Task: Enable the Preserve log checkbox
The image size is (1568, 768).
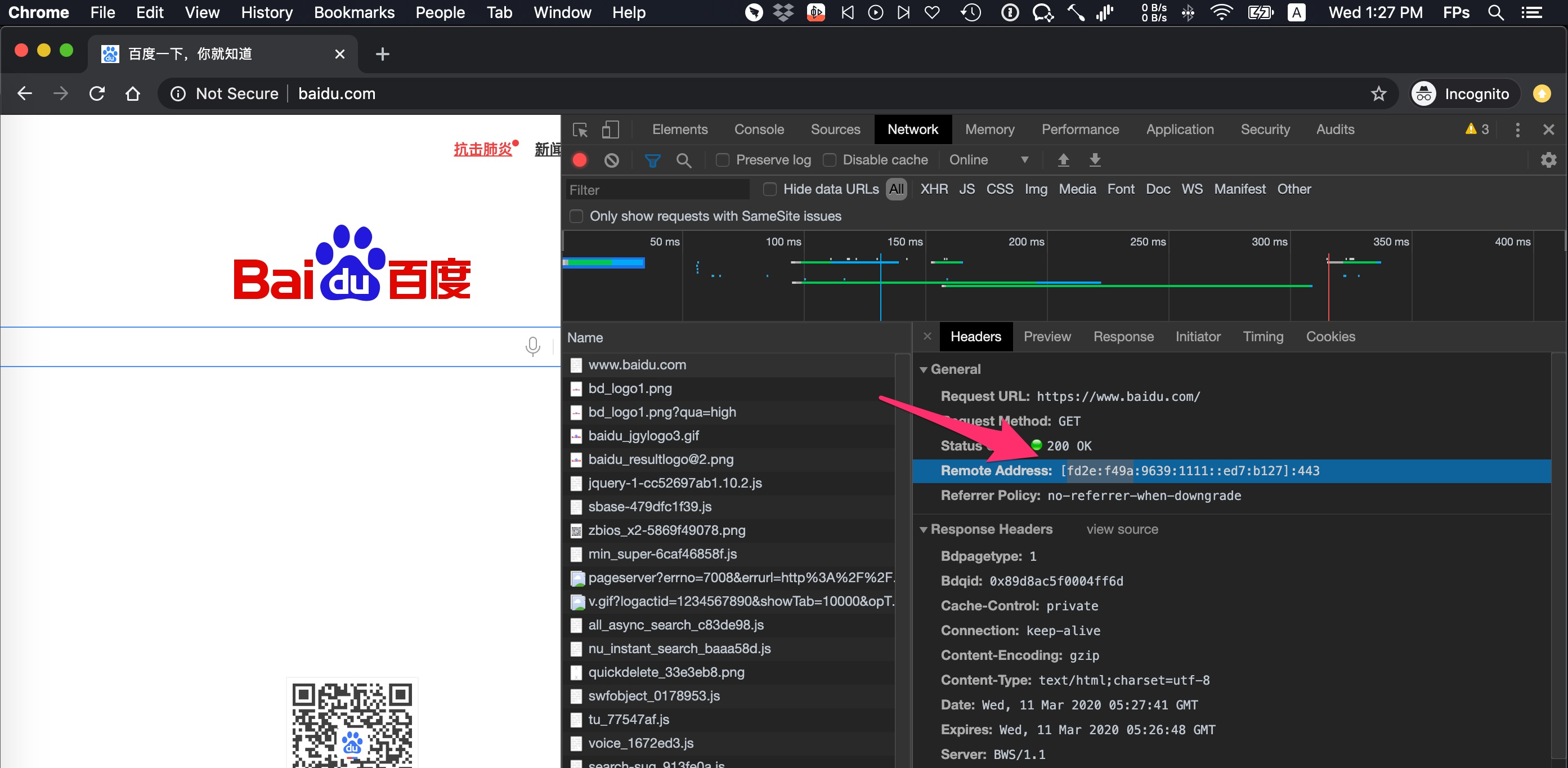Action: pyautogui.click(x=723, y=160)
